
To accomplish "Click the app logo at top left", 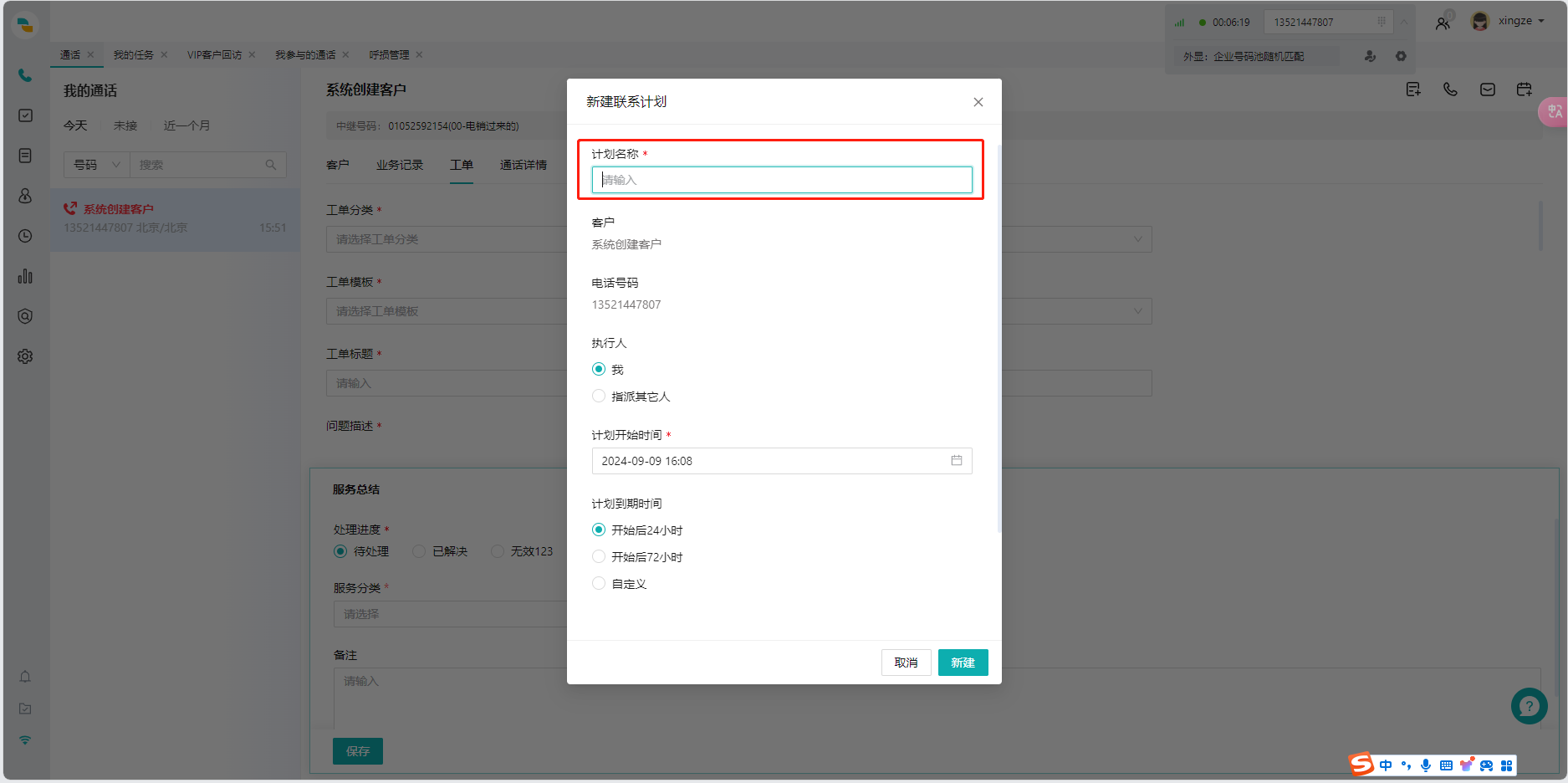I will [x=25, y=24].
